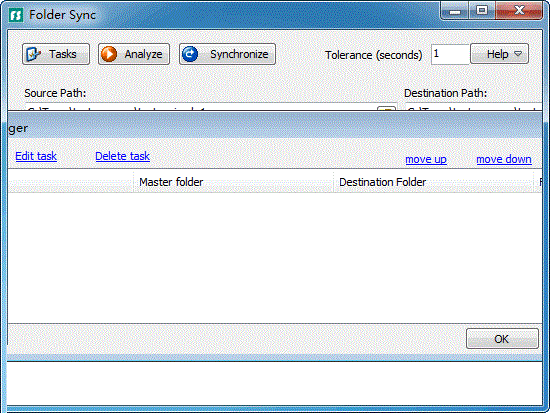Expand the Help dropdown menu
This screenshot has height=413, width=550.
[x=499, y=54]
